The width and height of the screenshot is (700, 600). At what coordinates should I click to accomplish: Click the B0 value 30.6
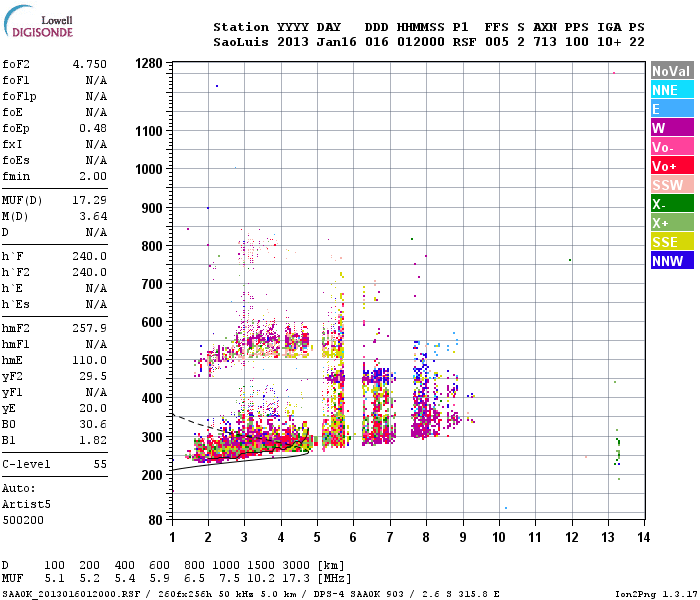93,424
